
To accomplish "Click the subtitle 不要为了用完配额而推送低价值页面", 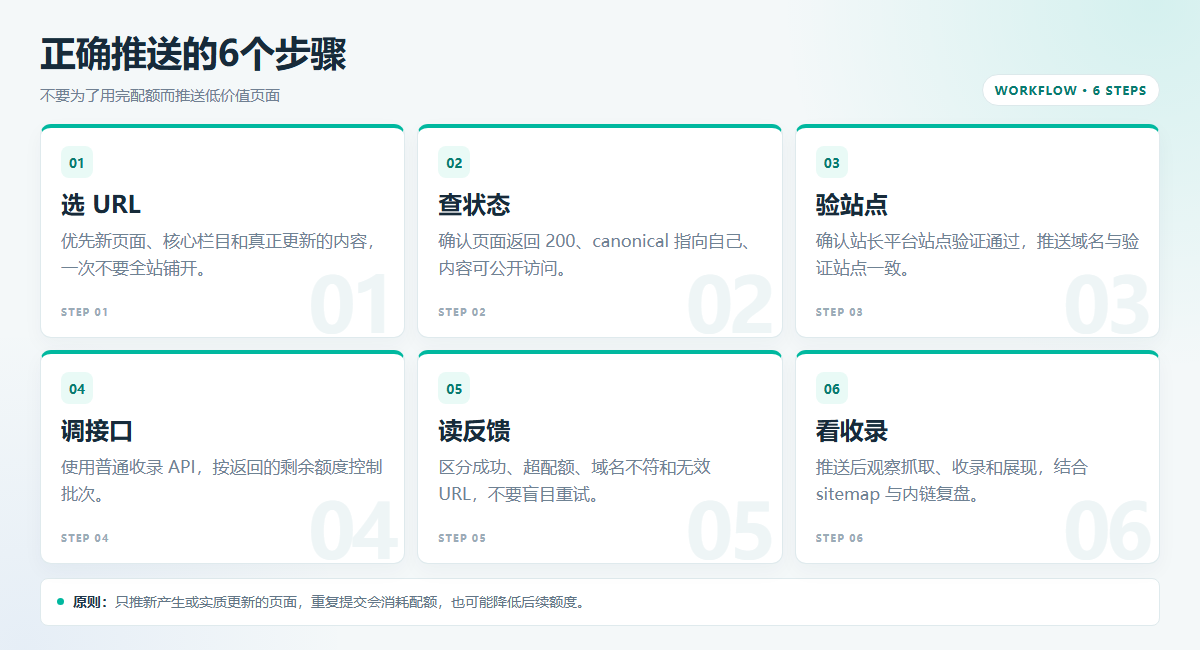I will 160,96.
